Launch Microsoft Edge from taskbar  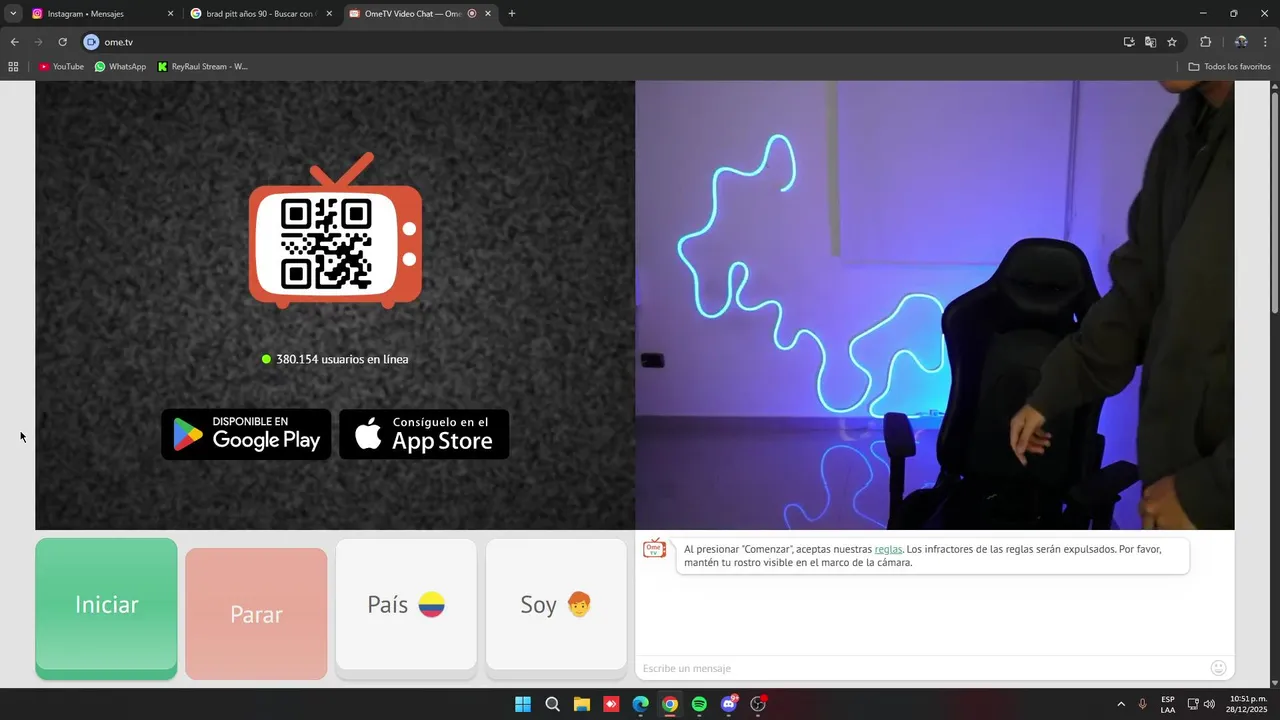click(640, 704)
